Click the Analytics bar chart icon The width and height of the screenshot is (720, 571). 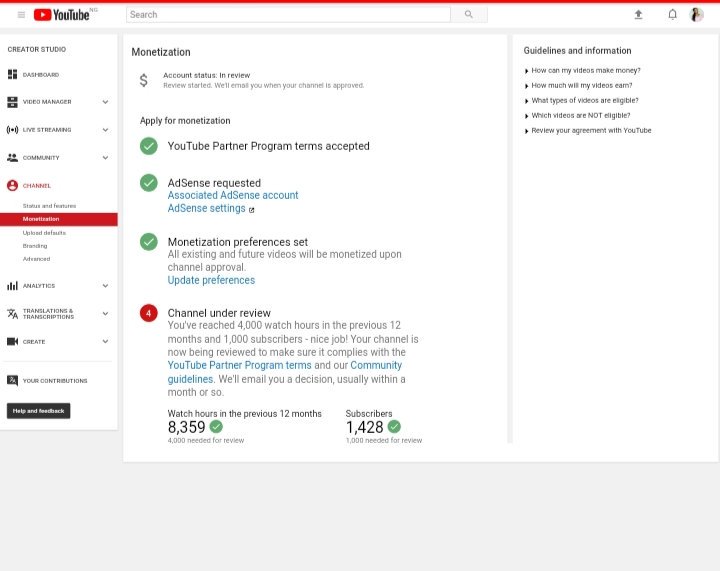[x=12, y=286]
